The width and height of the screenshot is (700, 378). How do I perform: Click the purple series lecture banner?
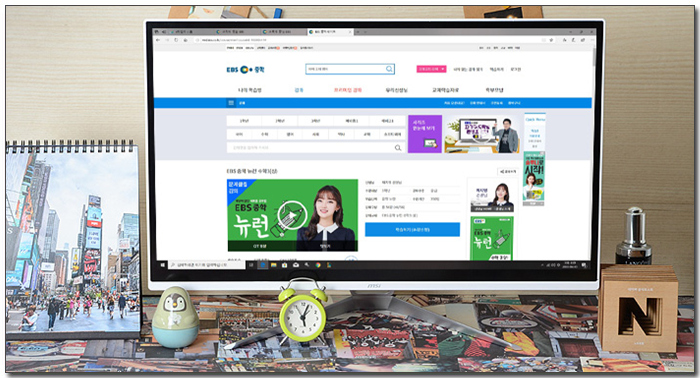click(x=425, y=134)
